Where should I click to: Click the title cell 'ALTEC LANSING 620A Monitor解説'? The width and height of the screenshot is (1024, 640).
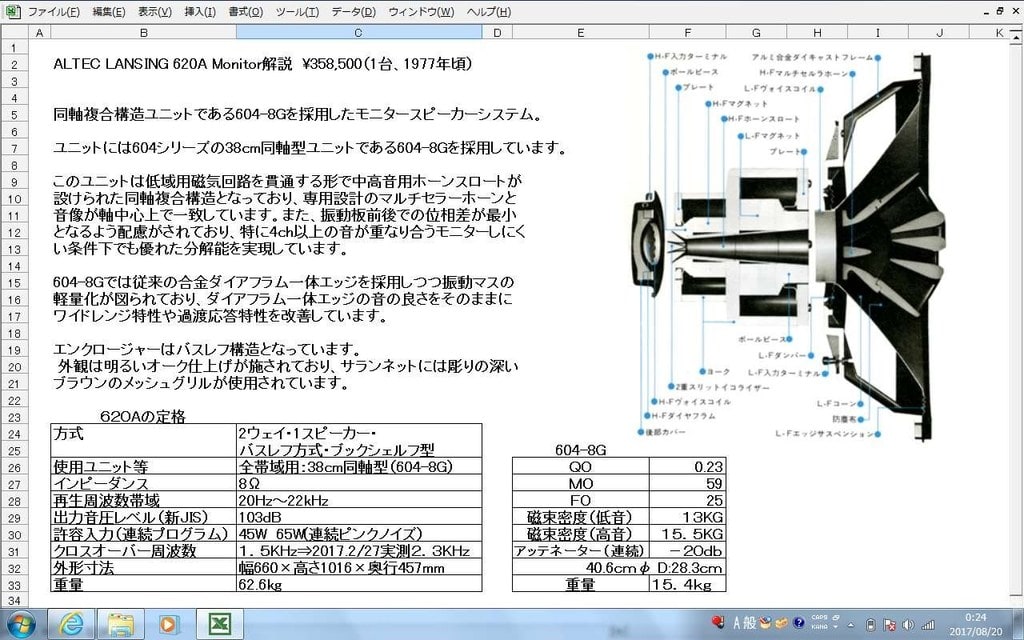173,64
